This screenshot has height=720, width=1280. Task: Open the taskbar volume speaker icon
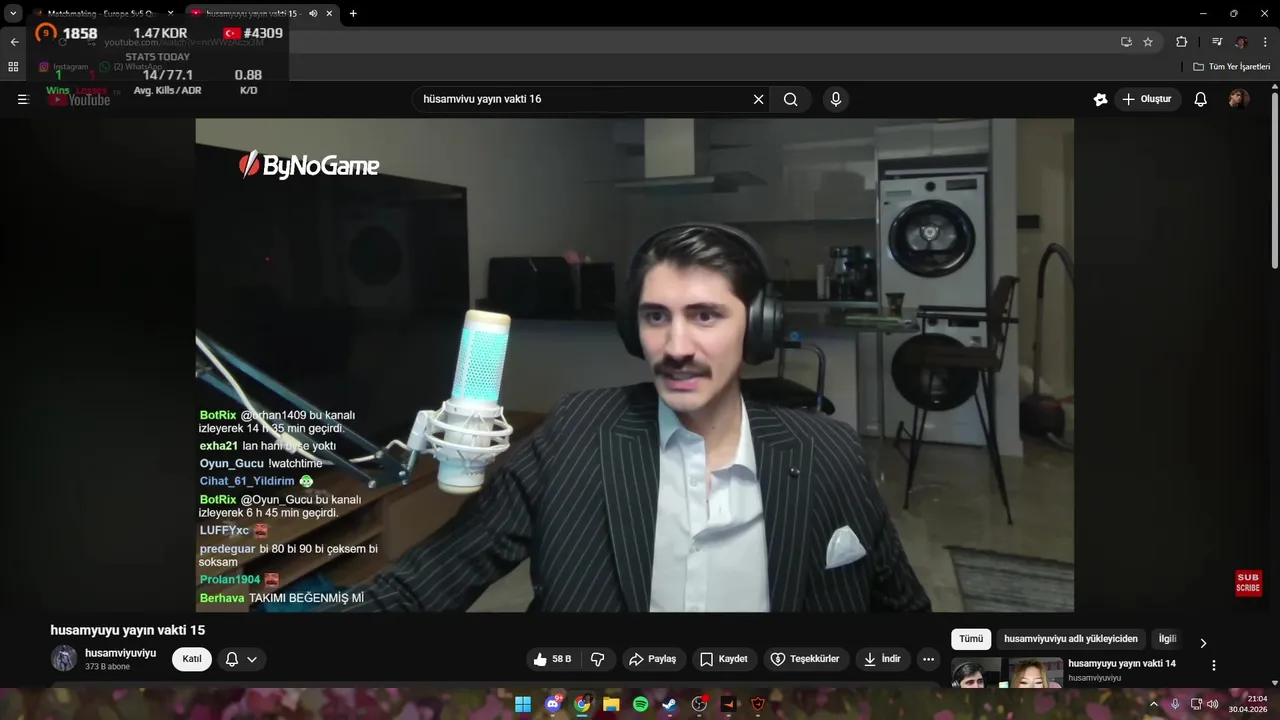[x=1213, y=704]
